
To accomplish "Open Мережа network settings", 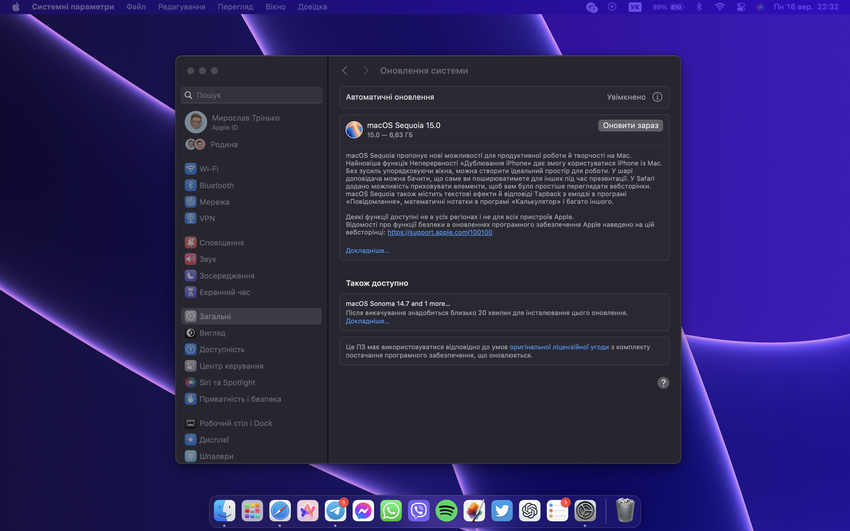I will pos(213,202).
